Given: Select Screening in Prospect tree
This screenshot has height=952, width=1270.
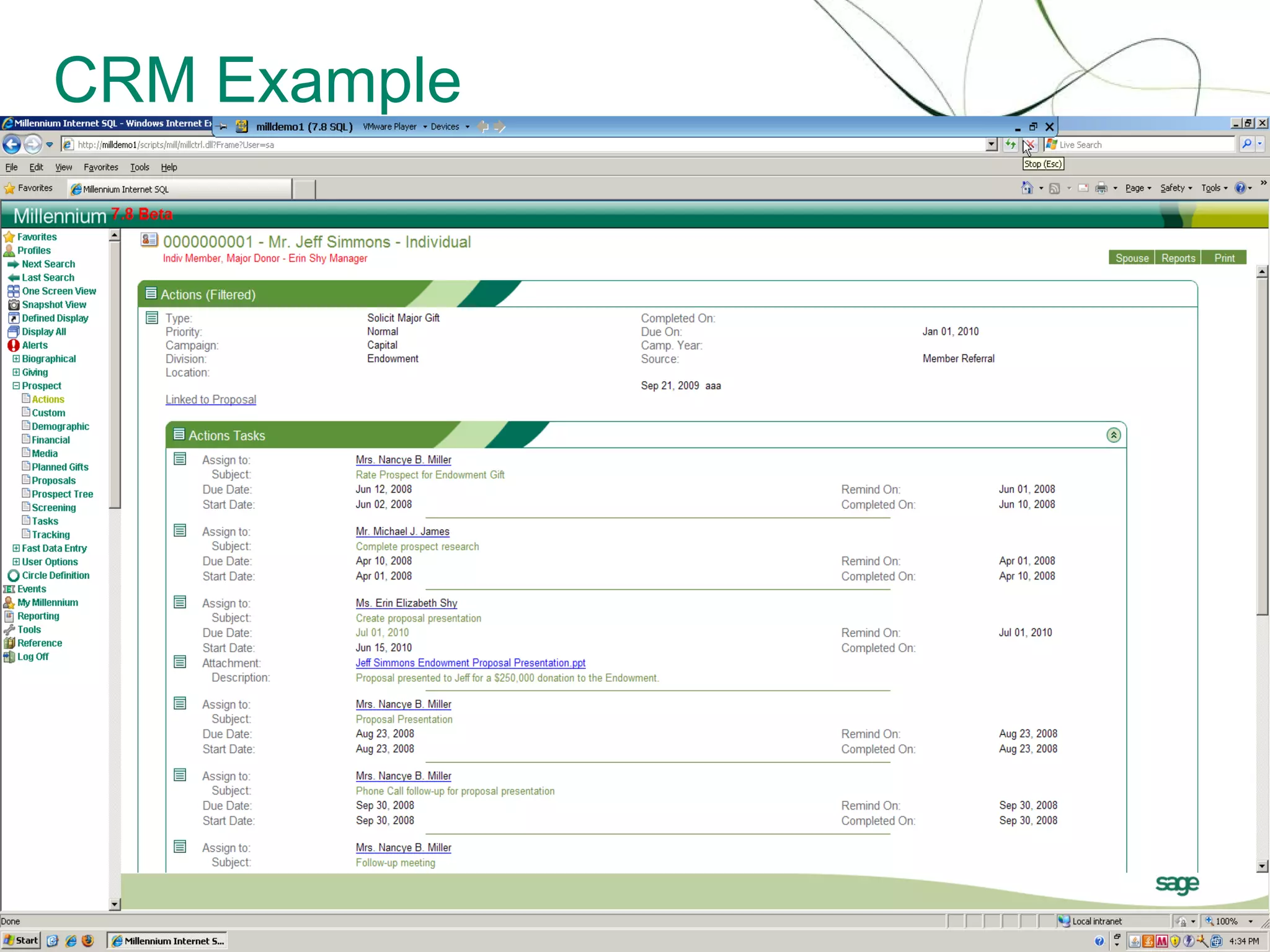Looking at the screenshot, I should click(54, 508).
